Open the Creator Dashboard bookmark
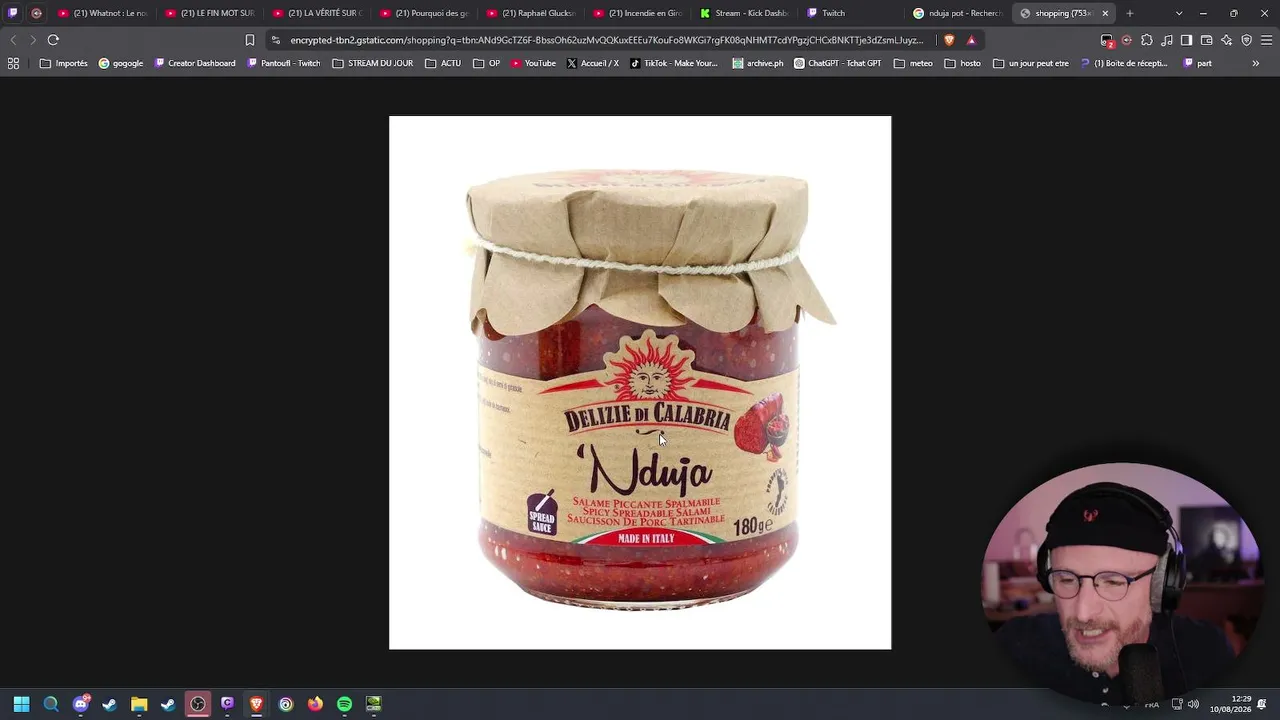Image resolution: width=1280 pixels, height=720 pixels. pos(195,63)
